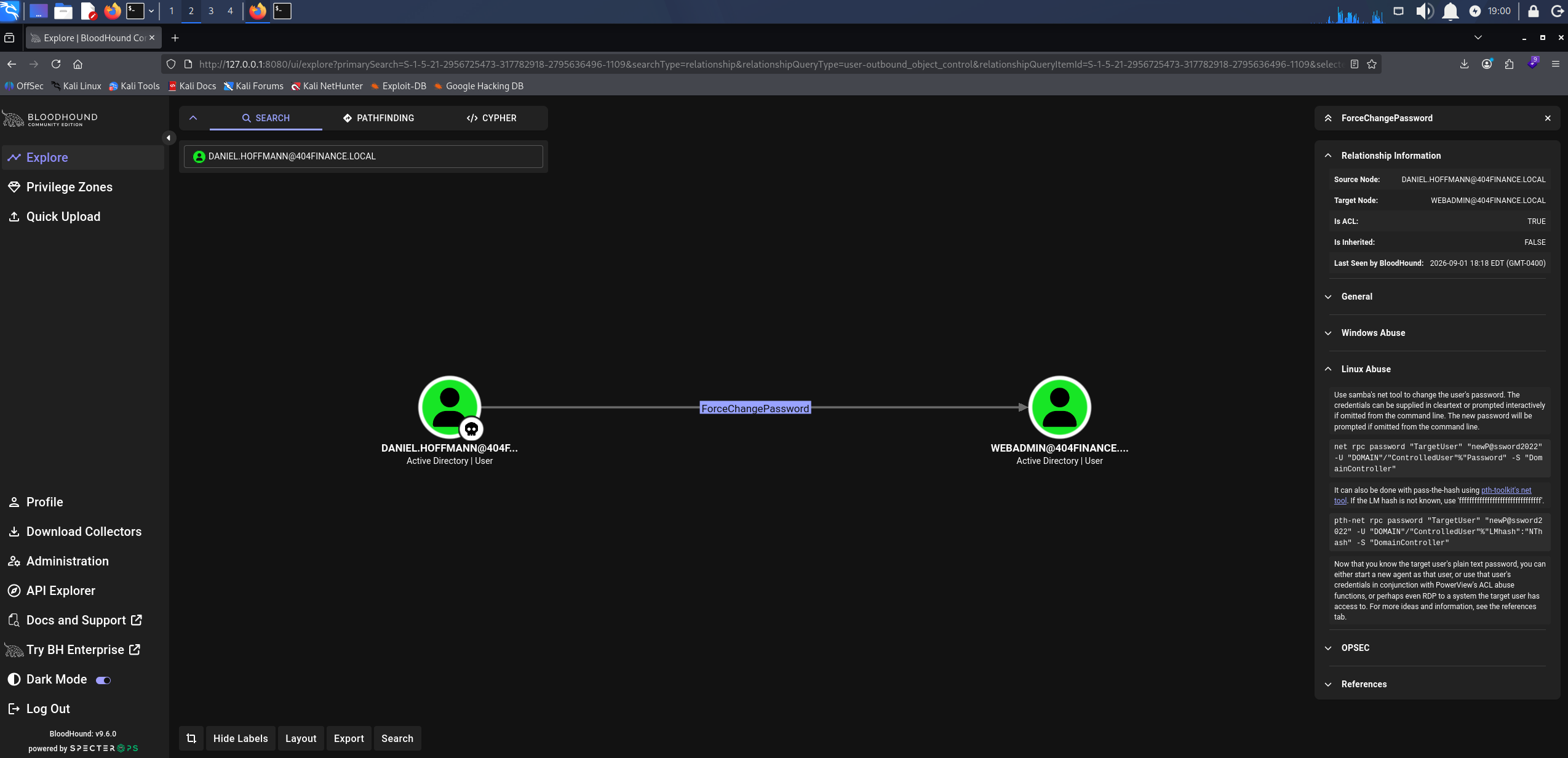This screenshot has height=758, width=1568.
Task: Switch to the CYPHER tab
Action: (x=491, y=118)
